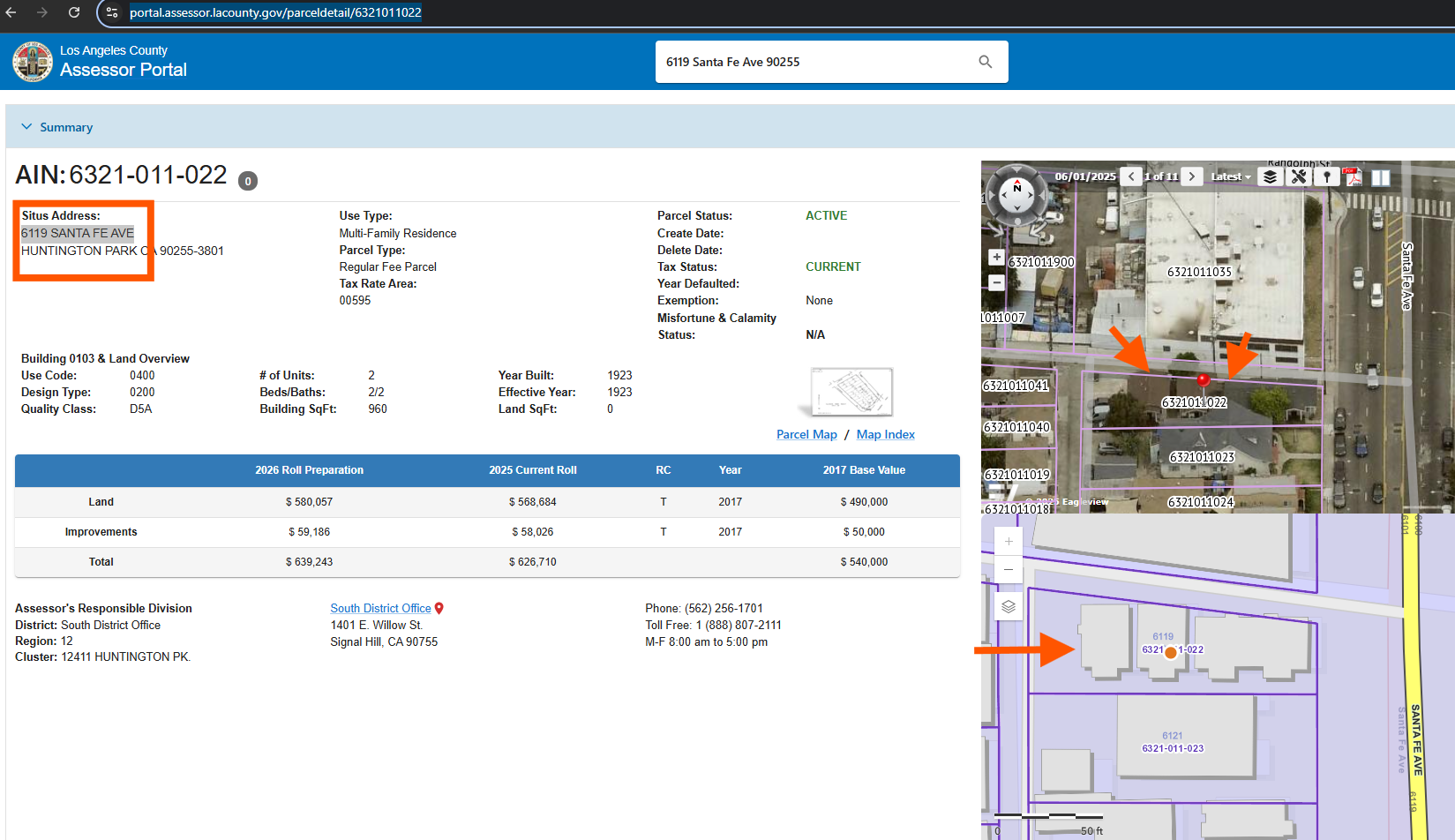Go to previous aerial image
The height and width of the screenshot is (840, 1455).
click(1131, 176)
